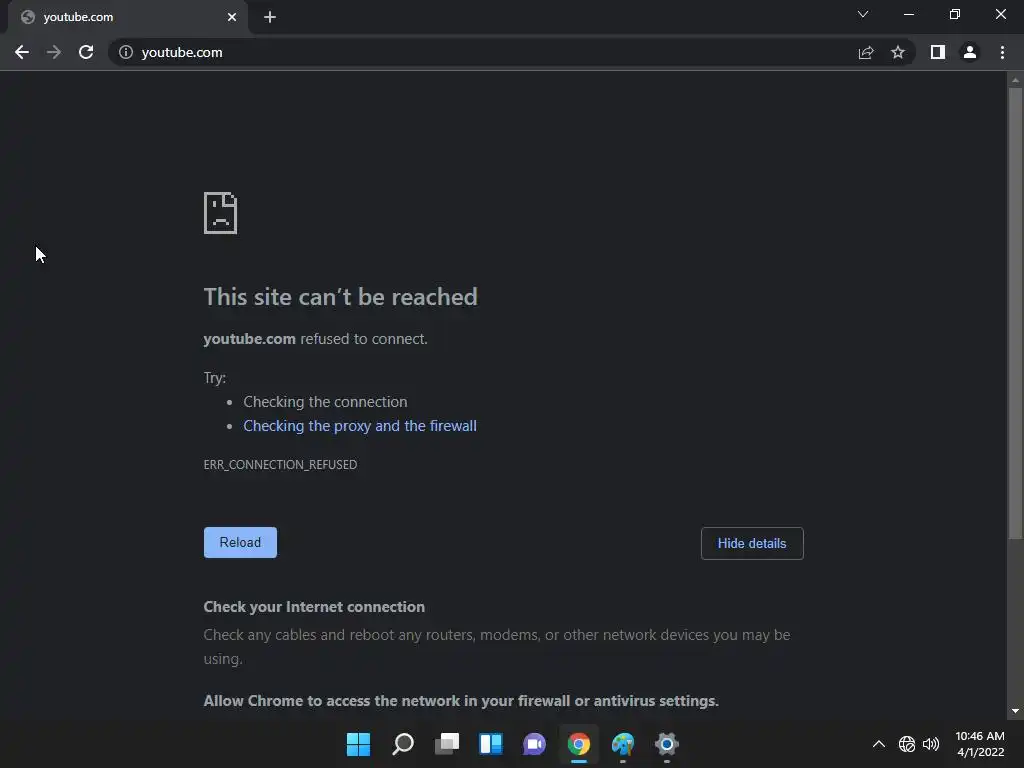Click the scrollbar up arrow
The height and width of the screenshot is (768, 1024).
(x=1015, y=80)
